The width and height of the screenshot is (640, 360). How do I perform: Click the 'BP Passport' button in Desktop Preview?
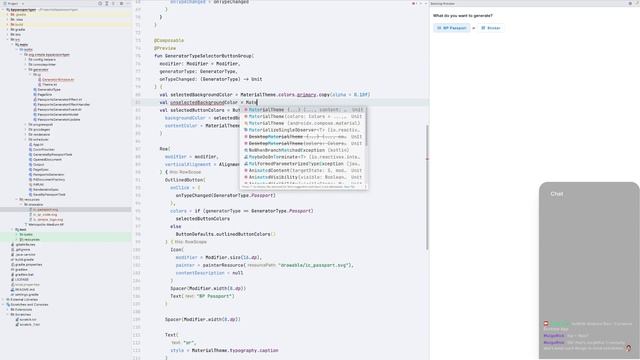pyautogui.click(x=451, y=28)
